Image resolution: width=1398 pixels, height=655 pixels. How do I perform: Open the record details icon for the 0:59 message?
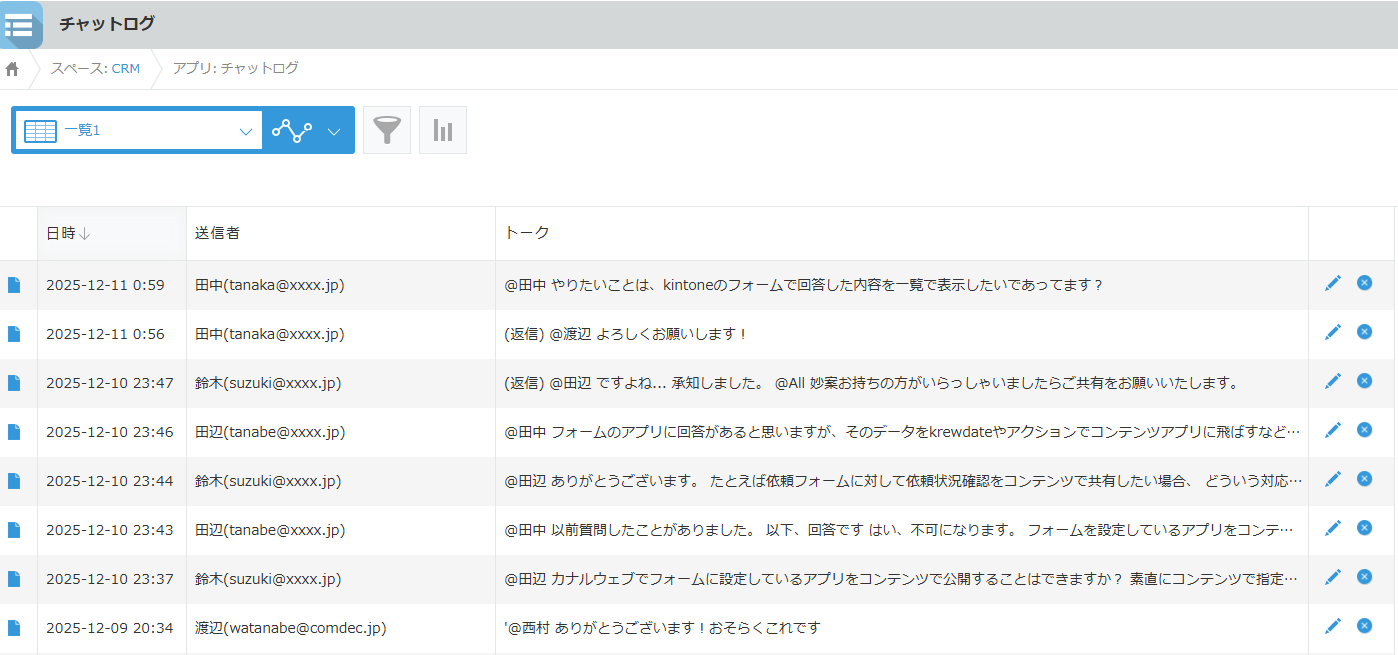tap(16, 284)
